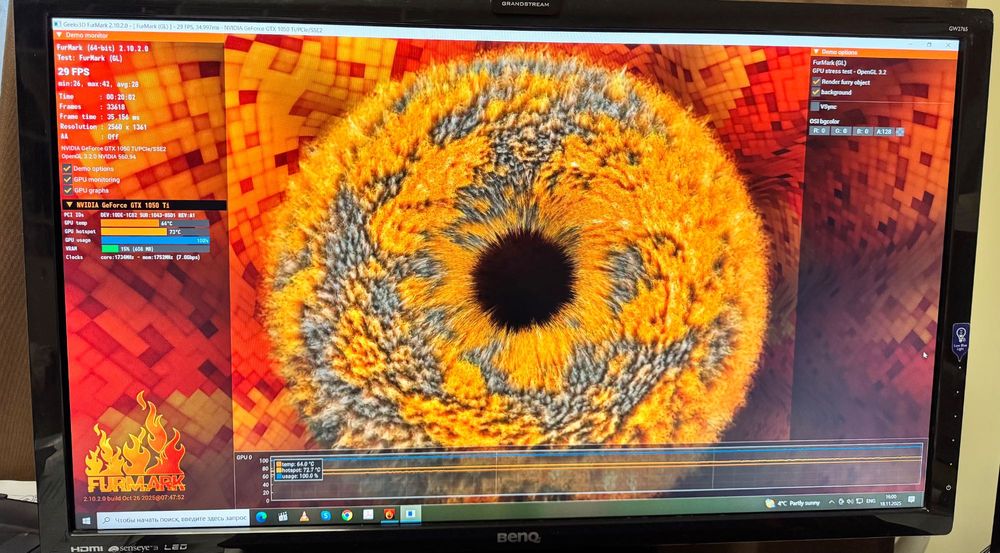
Task: Click the VRAM 15% usage bar
Action: (155, 249)
